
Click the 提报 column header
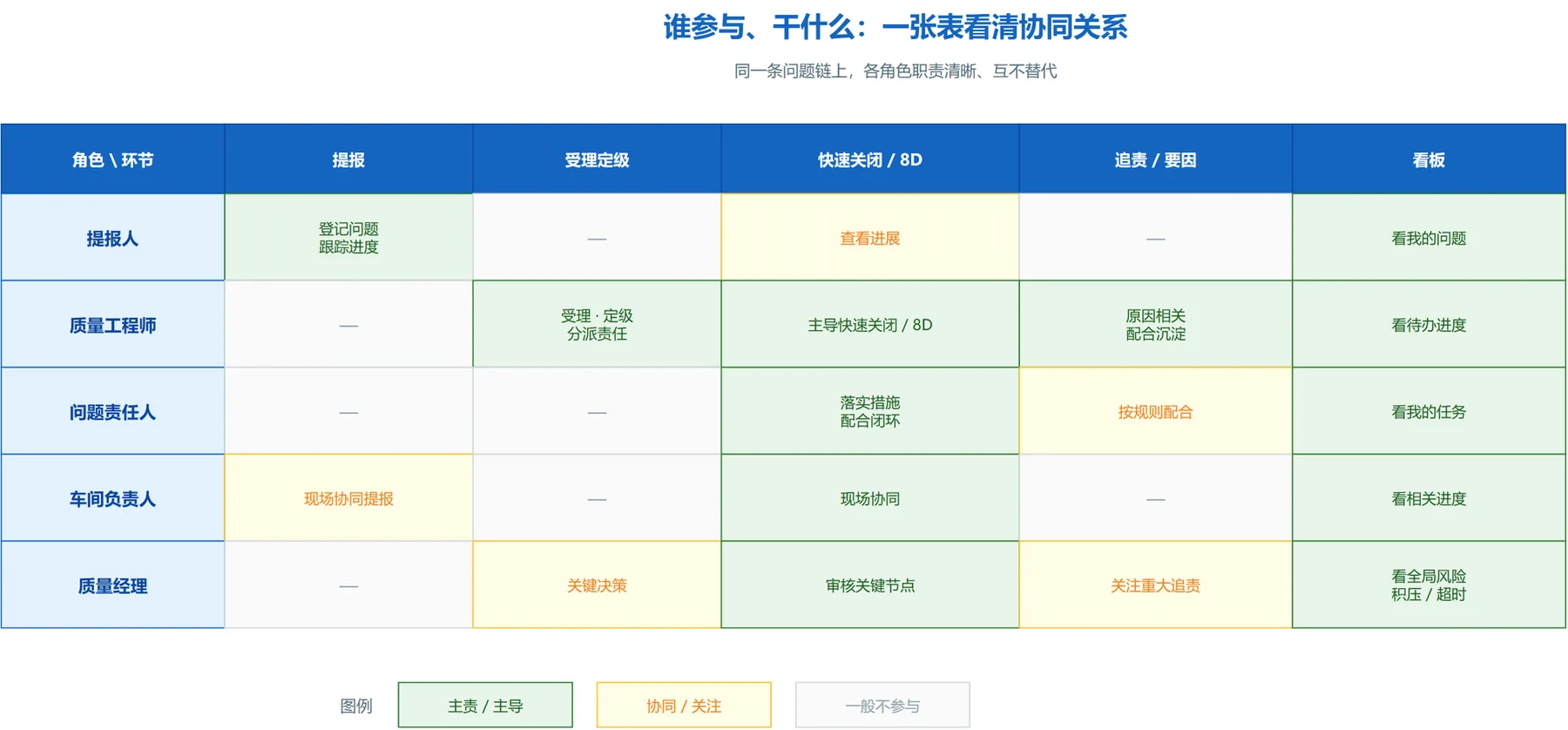tap(348, 159)
